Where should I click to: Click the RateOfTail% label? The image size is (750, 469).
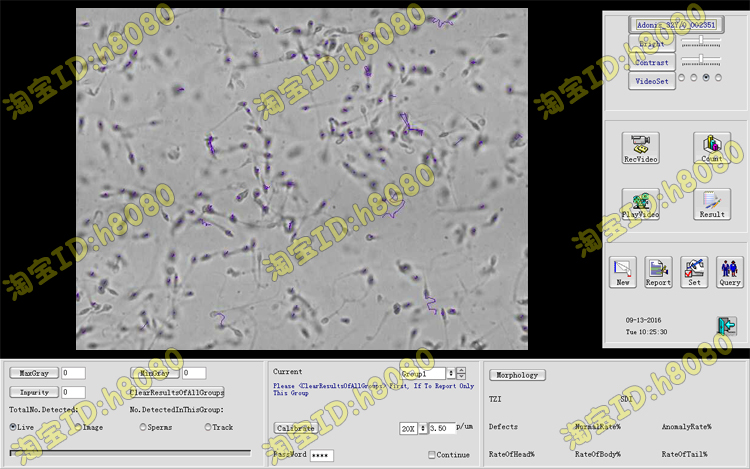[684, 454]
